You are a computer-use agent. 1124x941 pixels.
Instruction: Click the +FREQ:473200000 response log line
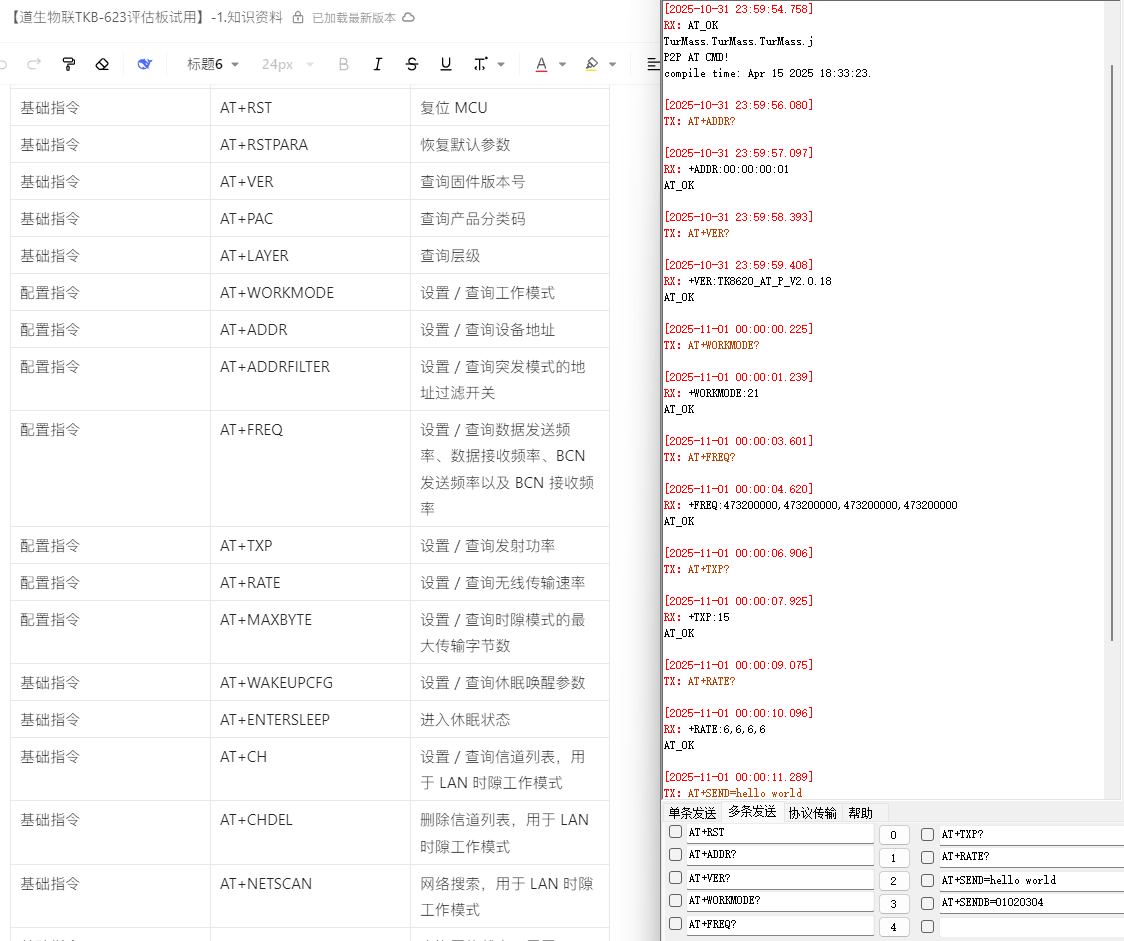(x=811, y=505)
